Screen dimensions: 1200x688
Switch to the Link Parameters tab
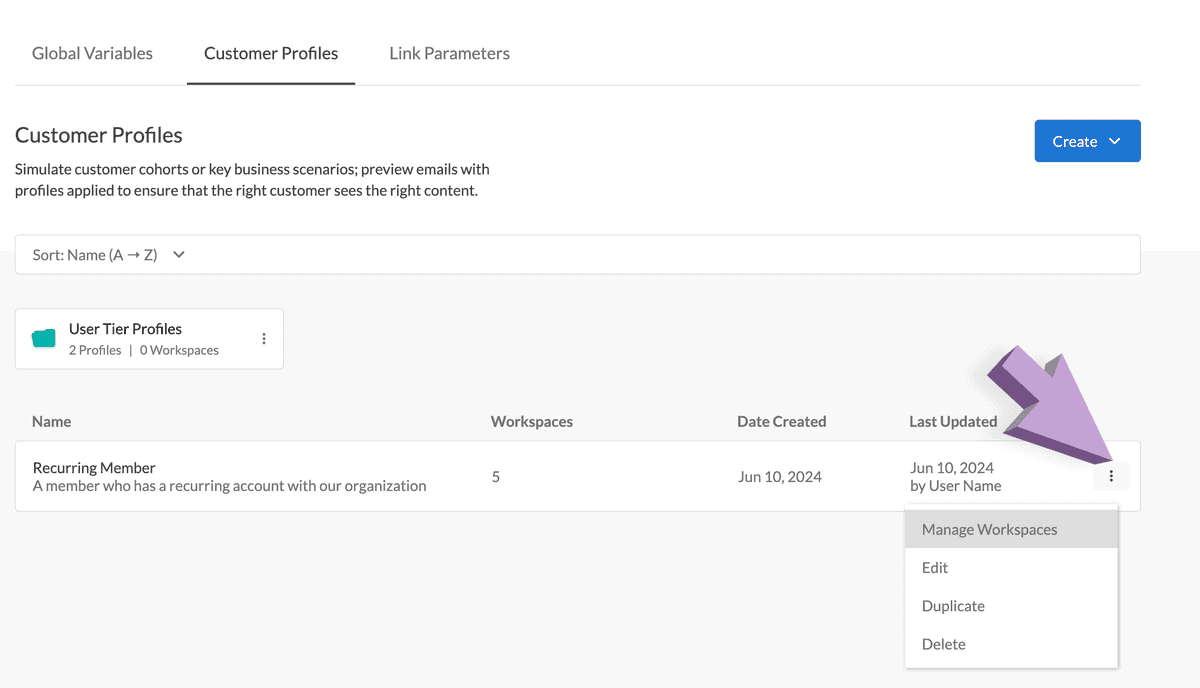[x=449, y=53]
